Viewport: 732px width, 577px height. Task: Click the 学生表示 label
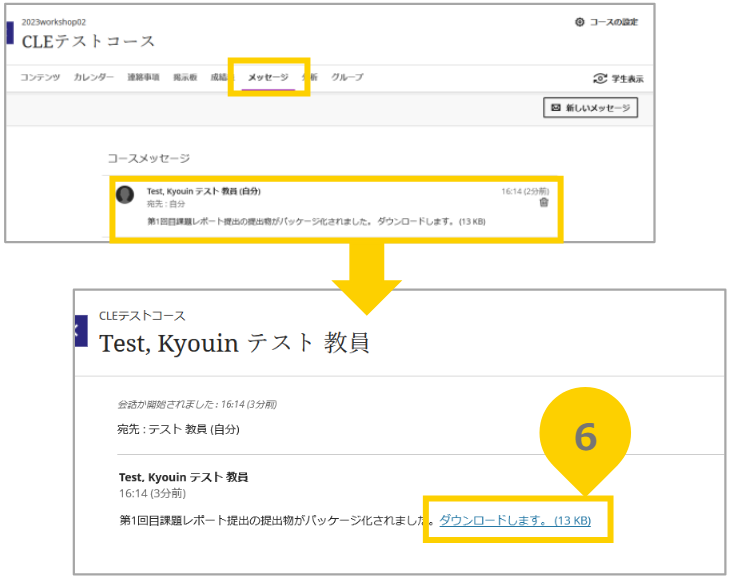(x=627, y=79)
